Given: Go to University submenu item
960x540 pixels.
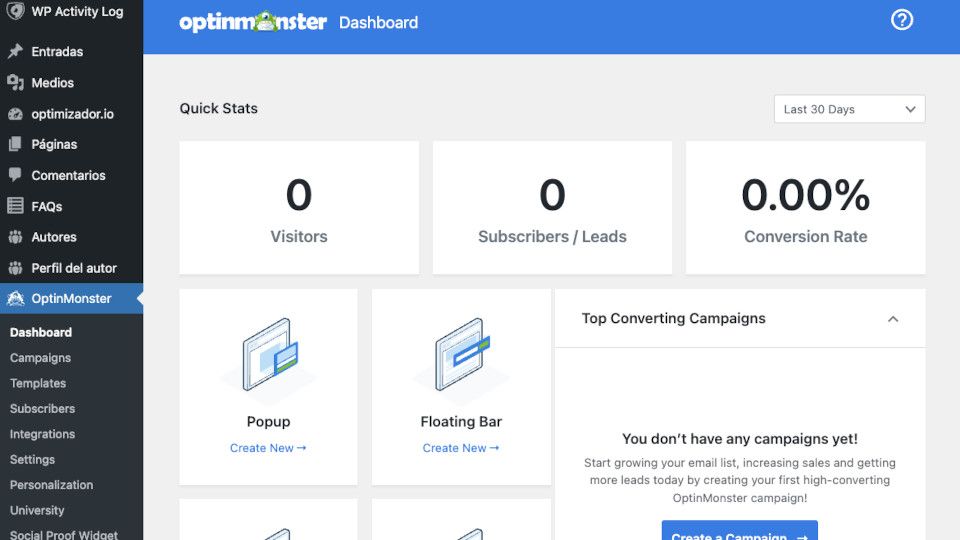Looking at the screenshot, I should point(37,510).
